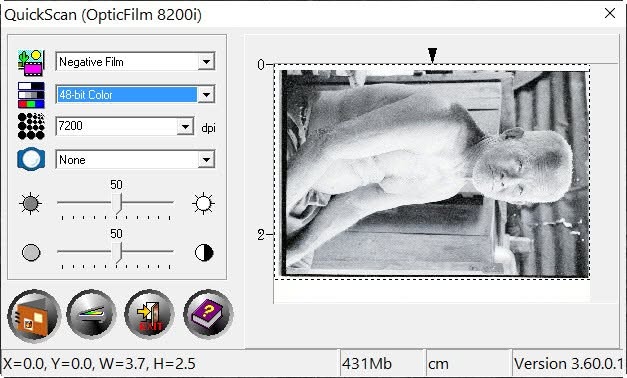Image resolution: width=627 pixels, height=378 pixels.
Task: Open the 48-bit Color dropdown arrow
Action: pos(206,95)
